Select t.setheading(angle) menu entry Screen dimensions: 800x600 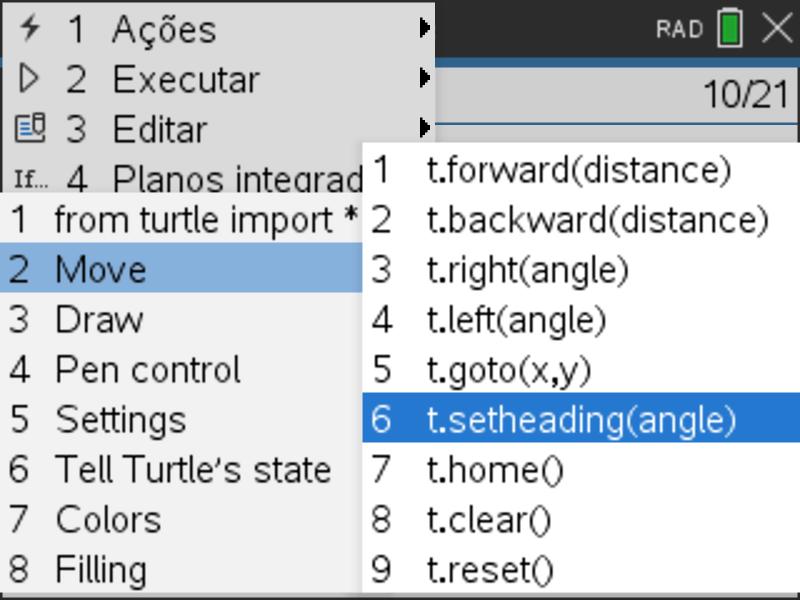coord(581,418)
